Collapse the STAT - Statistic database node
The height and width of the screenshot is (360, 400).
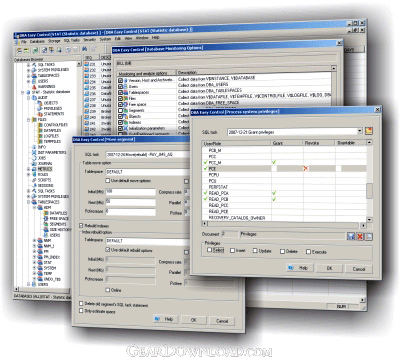[23, 92]
